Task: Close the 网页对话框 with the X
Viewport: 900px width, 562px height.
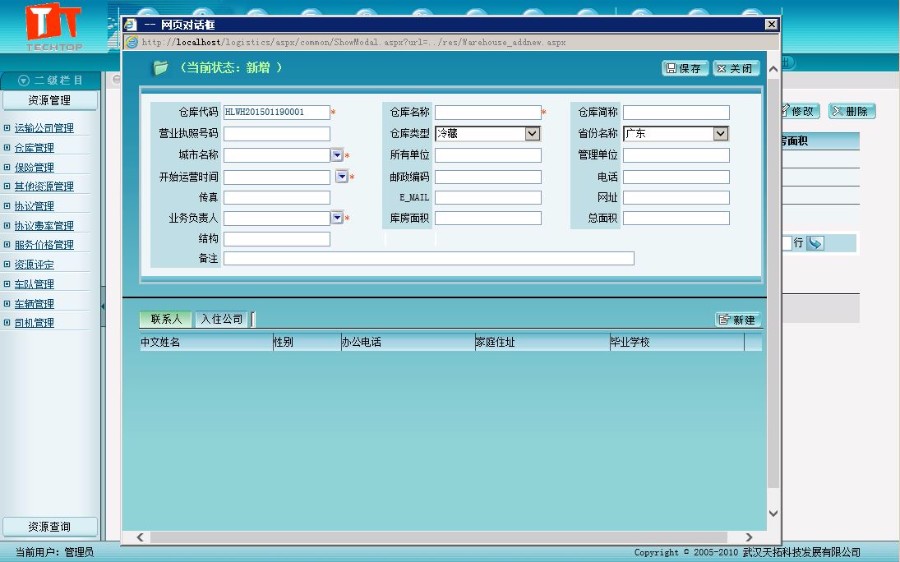Action: coord(771,24)
